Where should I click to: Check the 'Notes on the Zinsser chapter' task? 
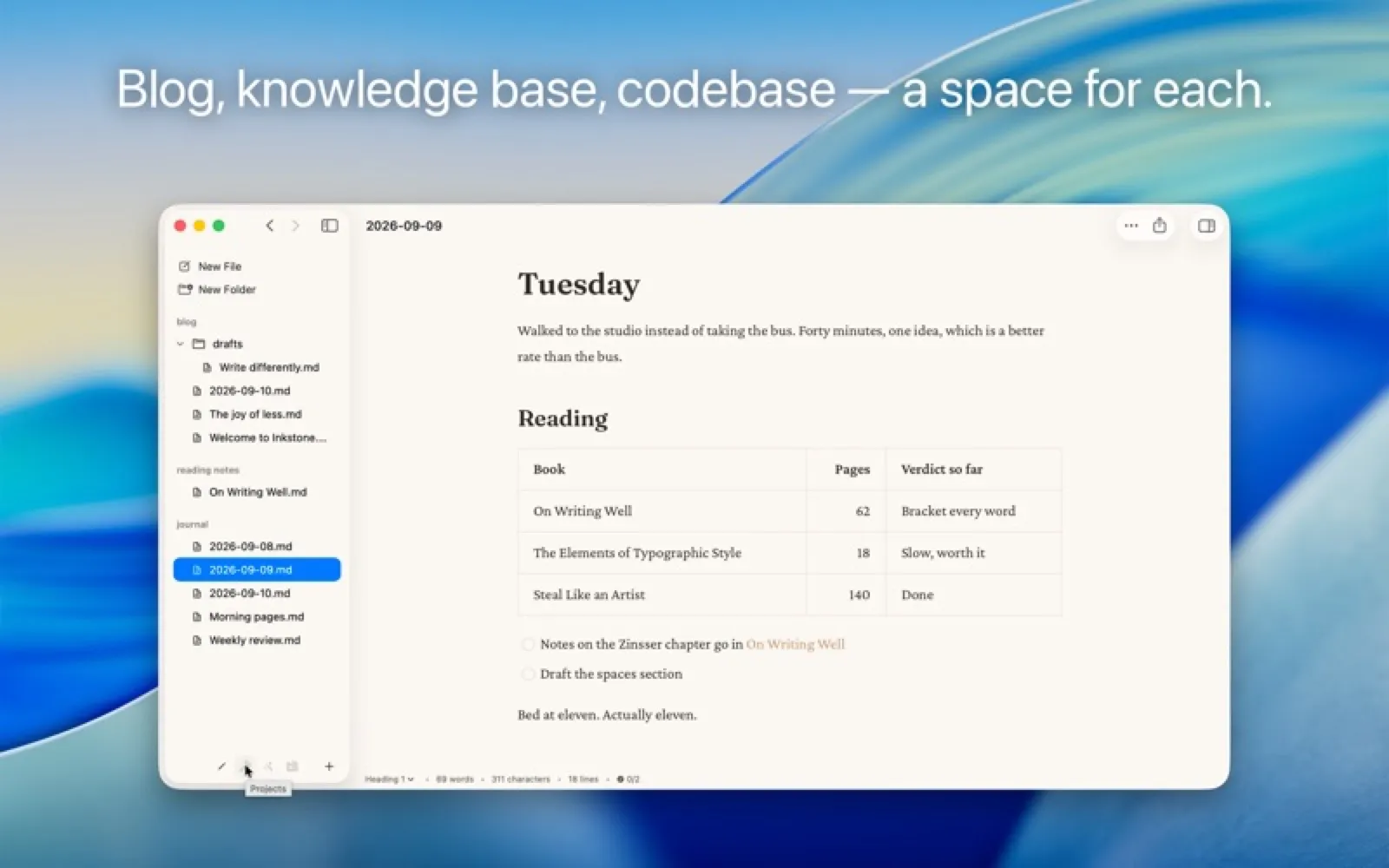[527, 644]
